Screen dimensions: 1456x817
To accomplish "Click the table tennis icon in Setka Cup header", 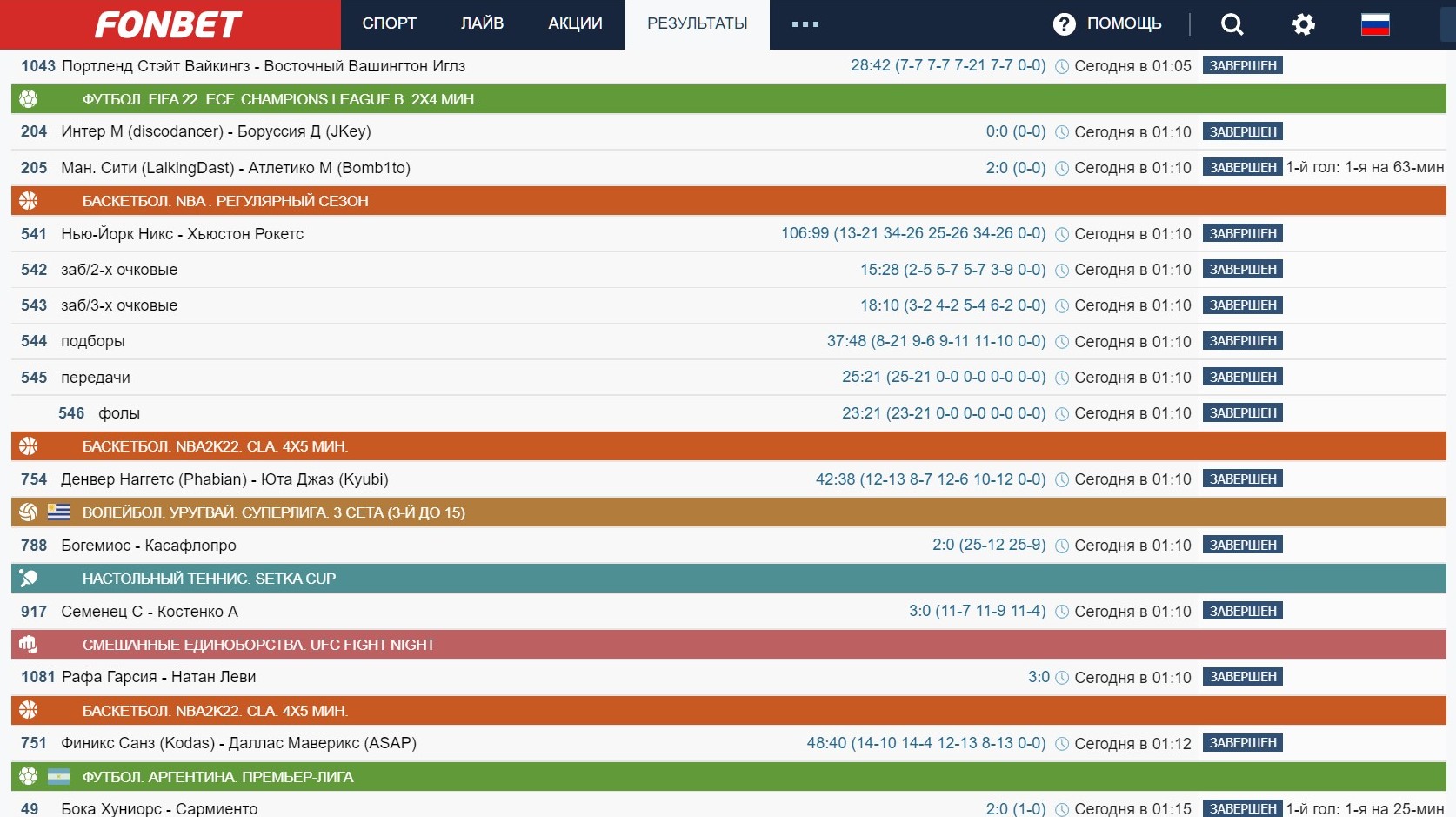I will (x=29, y=579).
